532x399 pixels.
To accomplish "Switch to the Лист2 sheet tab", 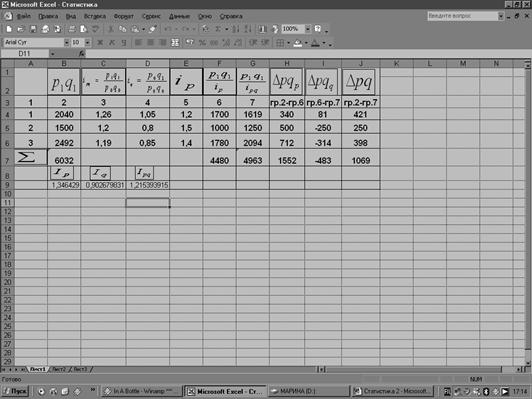I will [59, 369].
